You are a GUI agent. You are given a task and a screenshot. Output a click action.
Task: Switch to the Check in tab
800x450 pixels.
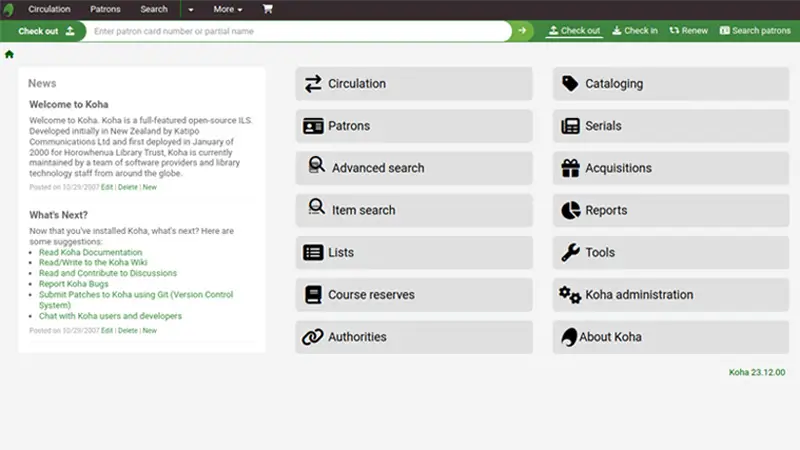click(635, 31)
